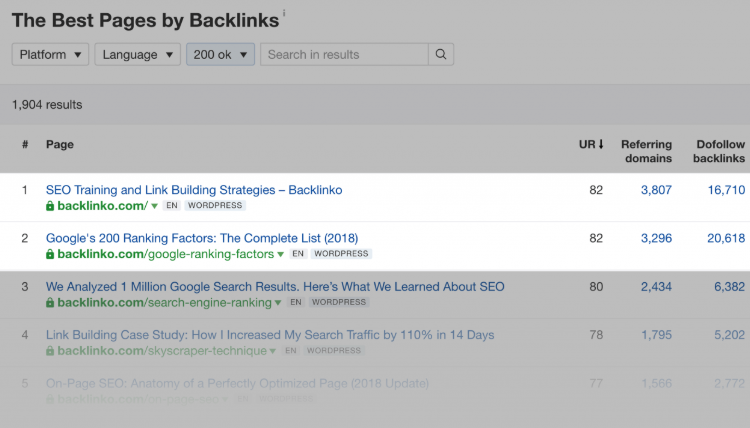The image size is (750, 428).
Task: Click dofollow backlinks value 6,382
Action: [729, 287]
